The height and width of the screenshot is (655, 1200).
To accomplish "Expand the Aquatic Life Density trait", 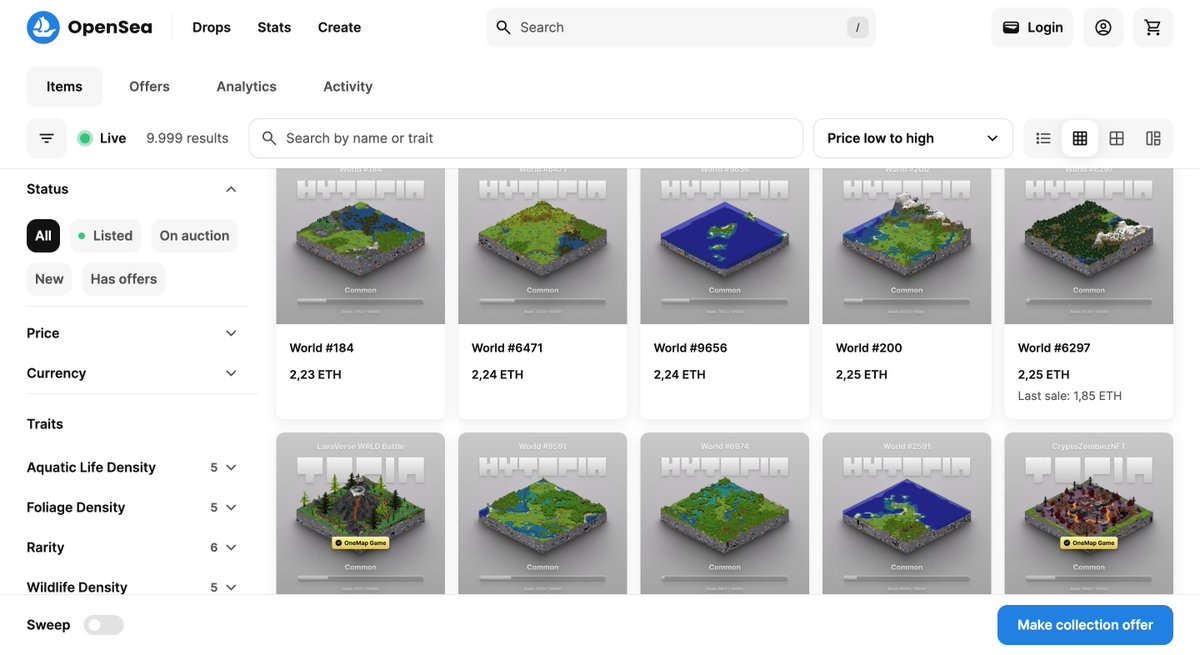I will (133, 467).
